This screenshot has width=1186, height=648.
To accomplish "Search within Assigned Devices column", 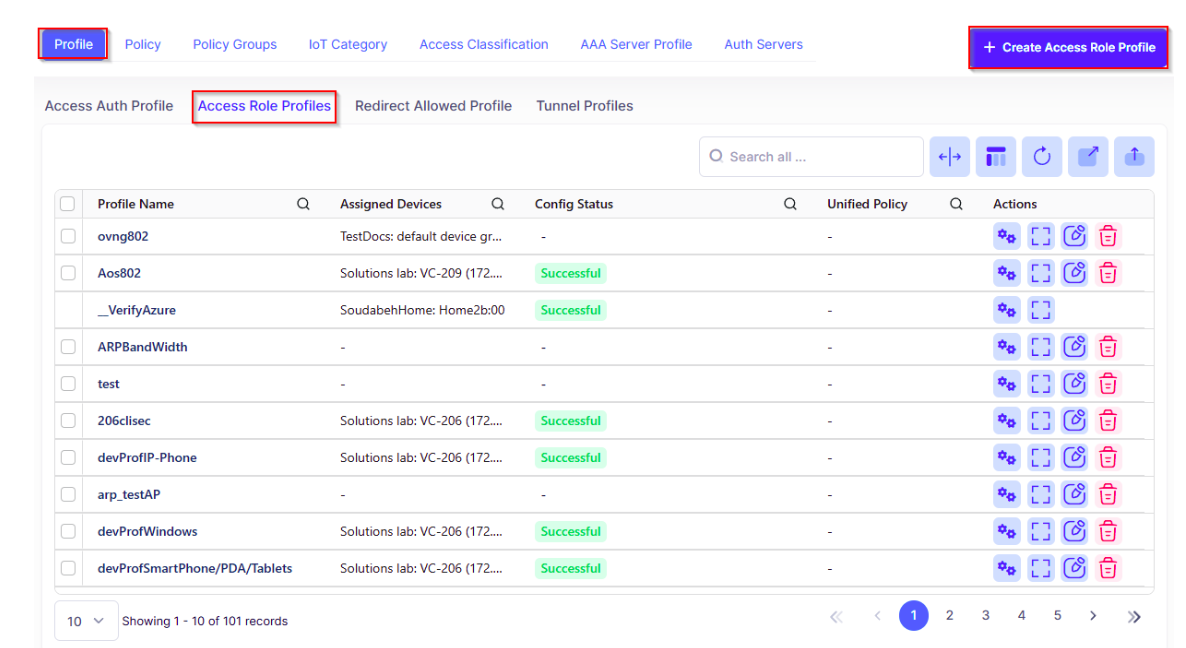I will pyautogui.click(x=498, y=204).
